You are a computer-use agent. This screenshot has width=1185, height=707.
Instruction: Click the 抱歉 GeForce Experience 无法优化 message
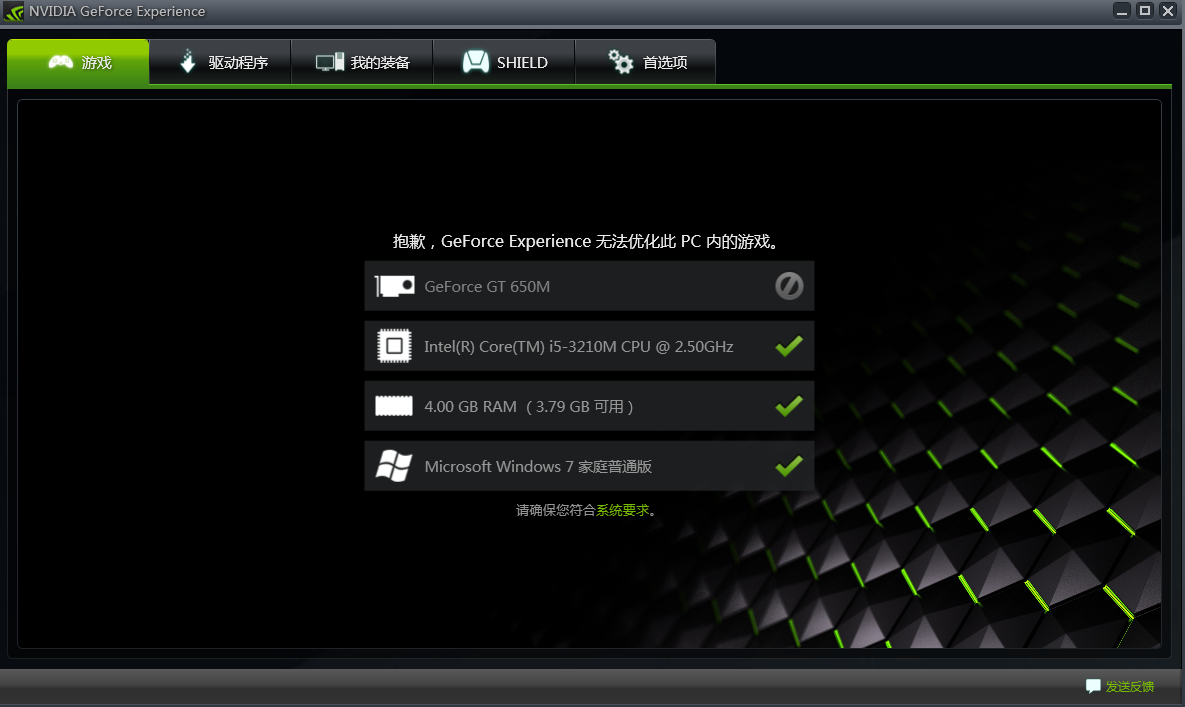586,242
